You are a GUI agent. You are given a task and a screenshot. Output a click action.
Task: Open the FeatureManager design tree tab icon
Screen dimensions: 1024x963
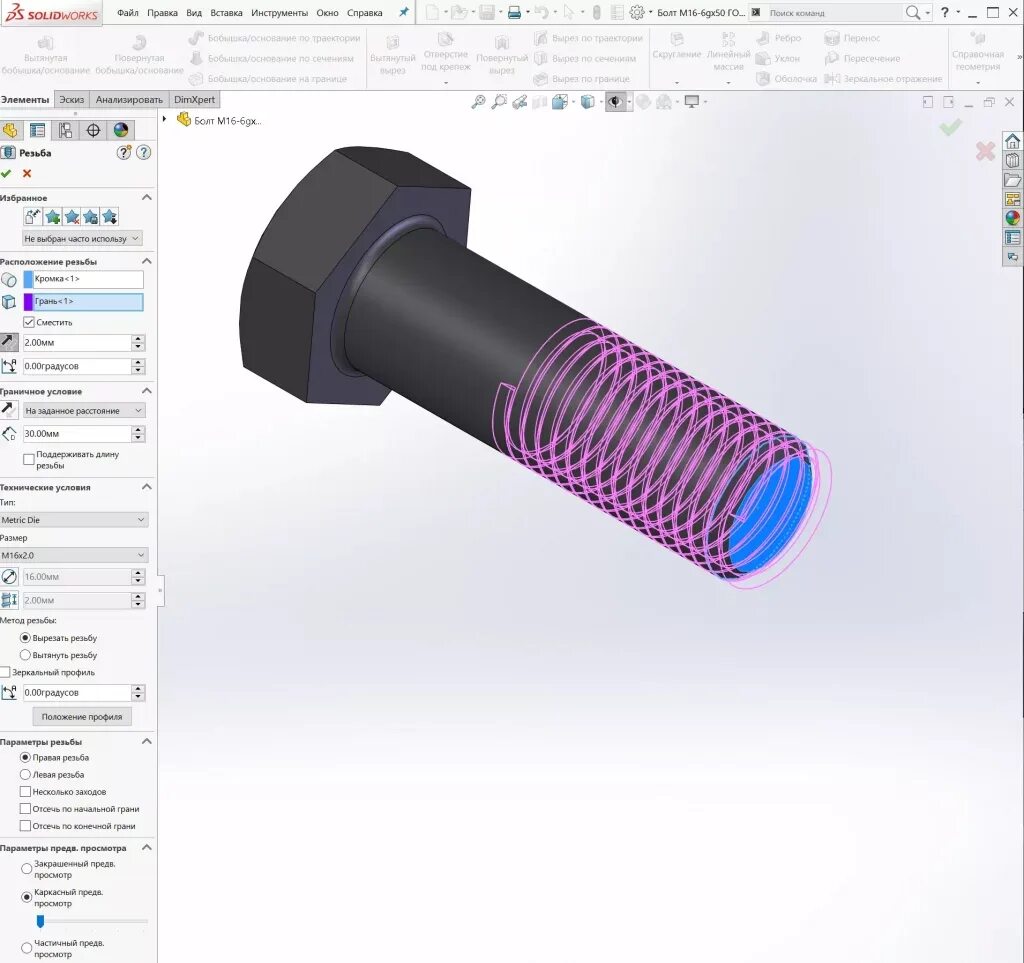10,130
